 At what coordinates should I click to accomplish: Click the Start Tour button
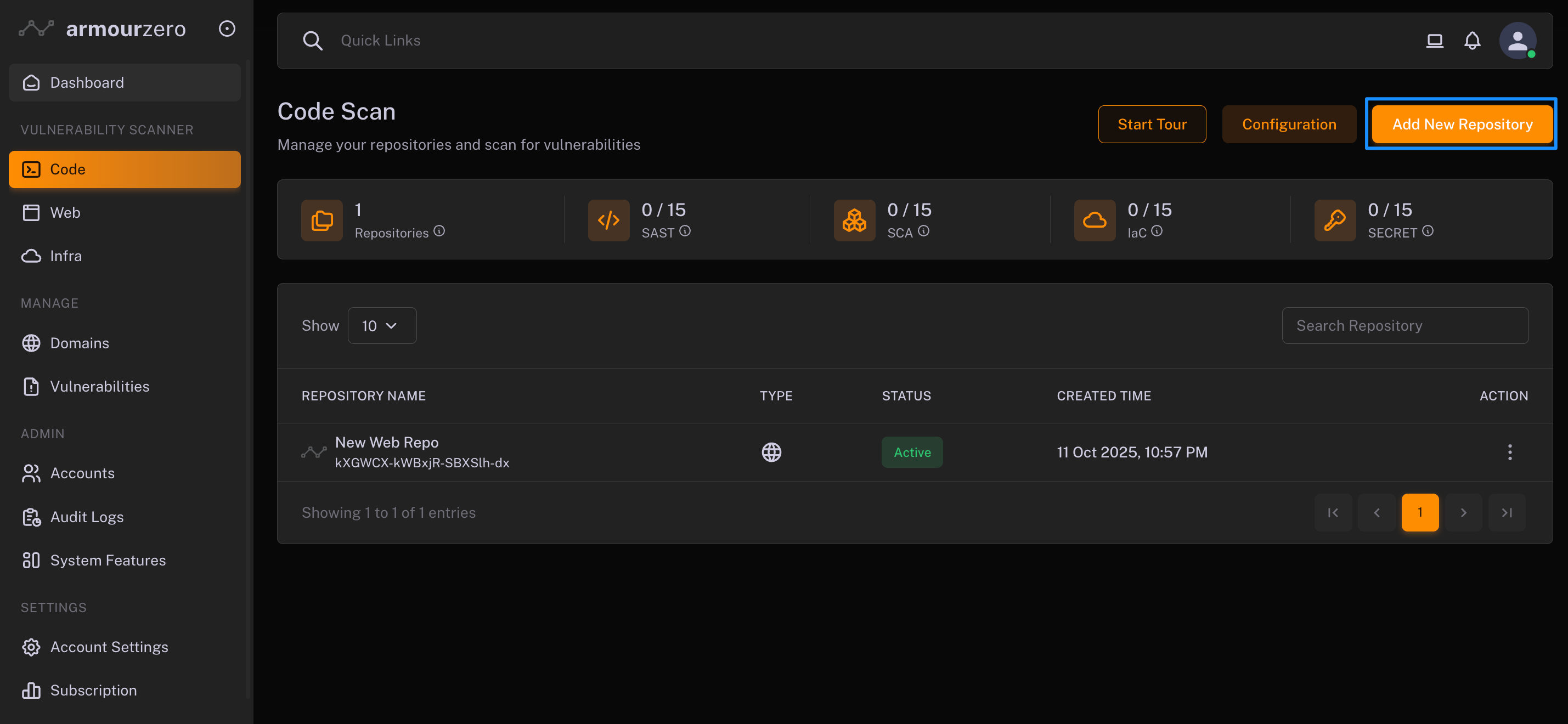pyautogui.click(x=1152, y=124)
